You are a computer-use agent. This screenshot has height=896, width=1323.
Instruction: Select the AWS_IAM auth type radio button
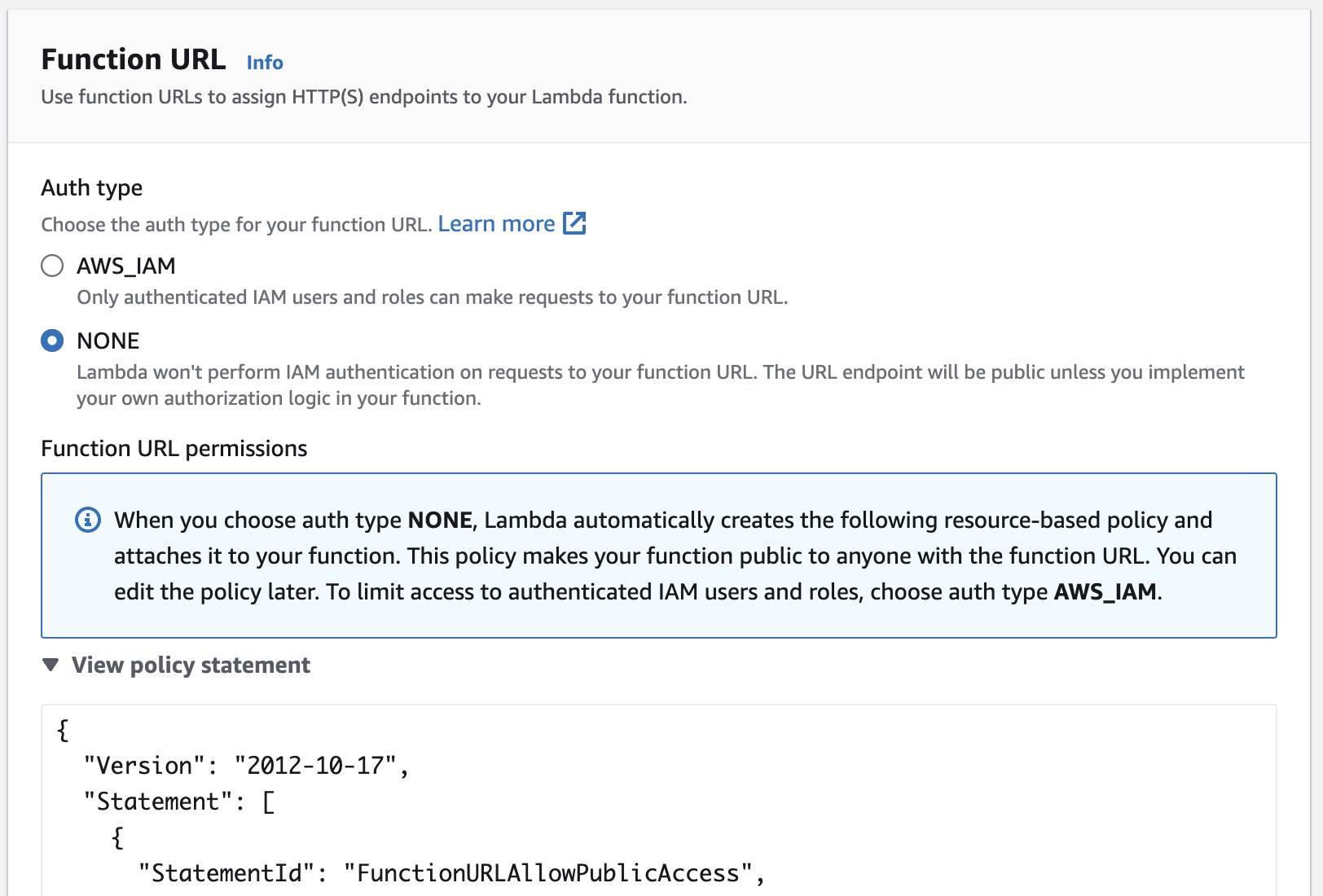click(x=52, y=266)
